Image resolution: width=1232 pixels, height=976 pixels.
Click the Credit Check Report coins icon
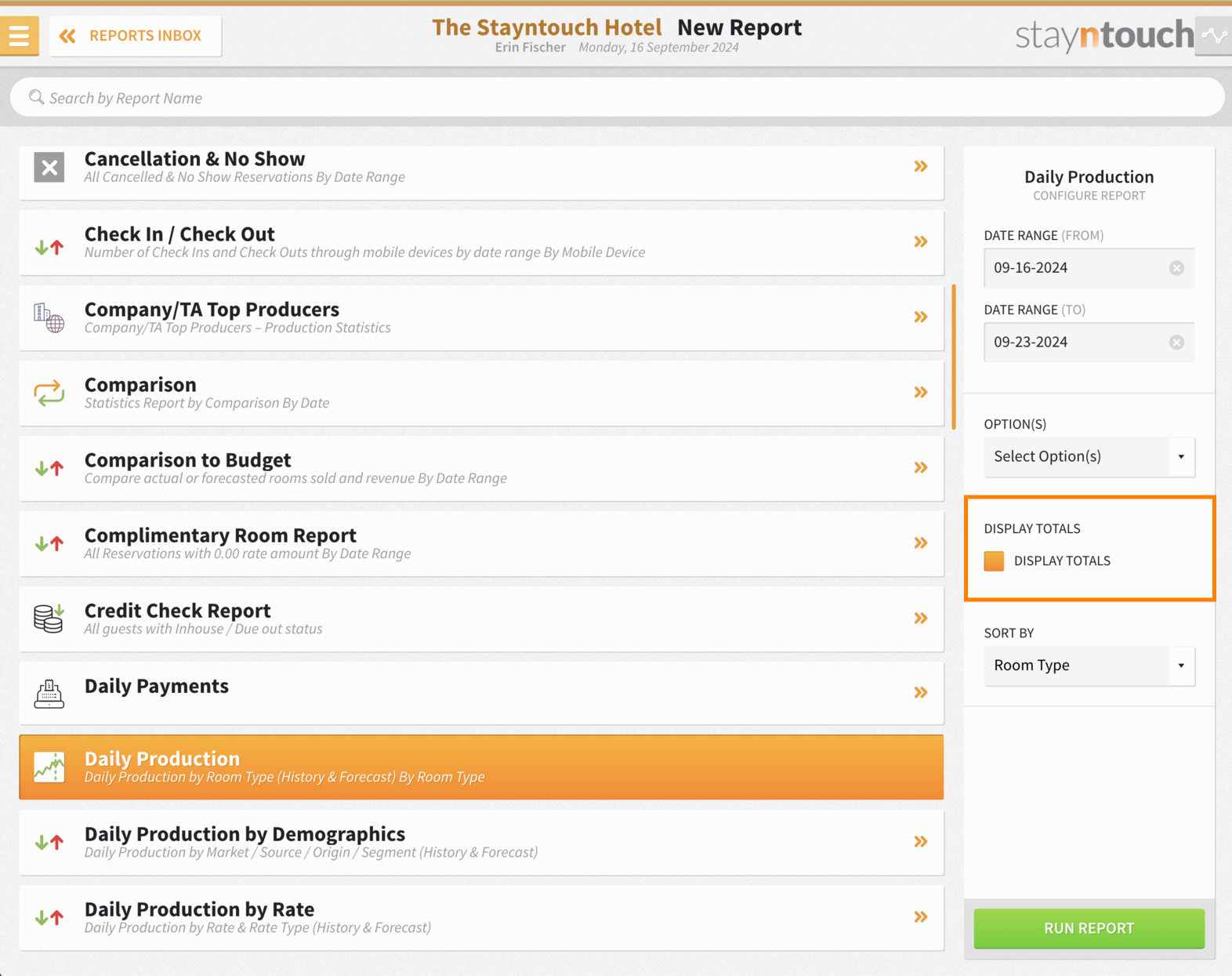(49, 619)
